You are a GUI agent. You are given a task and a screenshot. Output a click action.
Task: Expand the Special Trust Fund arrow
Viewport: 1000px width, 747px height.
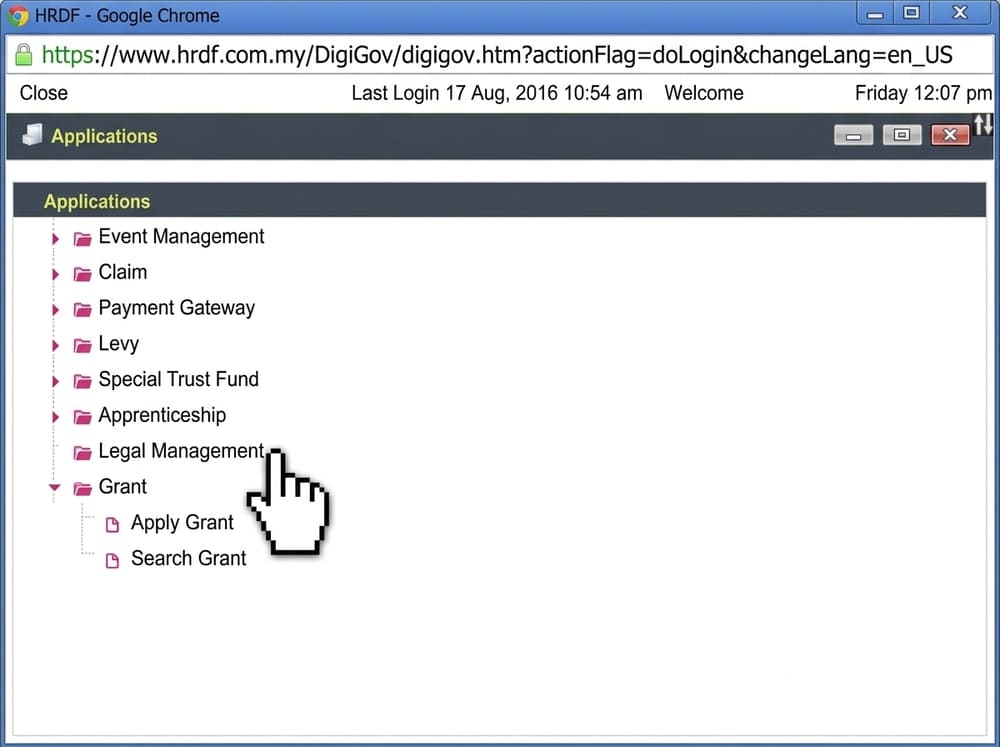(x=55, y=381)
